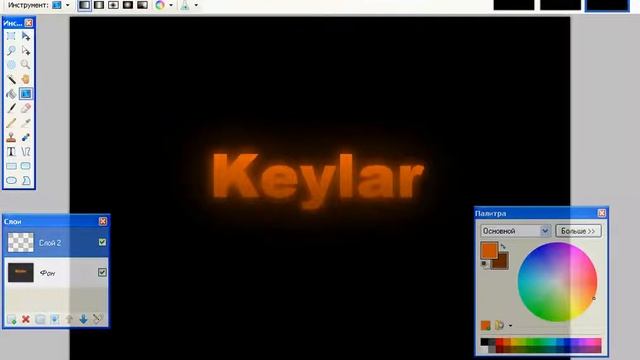The image size is (640, 360).
Task: Move the layer up
Action: pos(69,319)
